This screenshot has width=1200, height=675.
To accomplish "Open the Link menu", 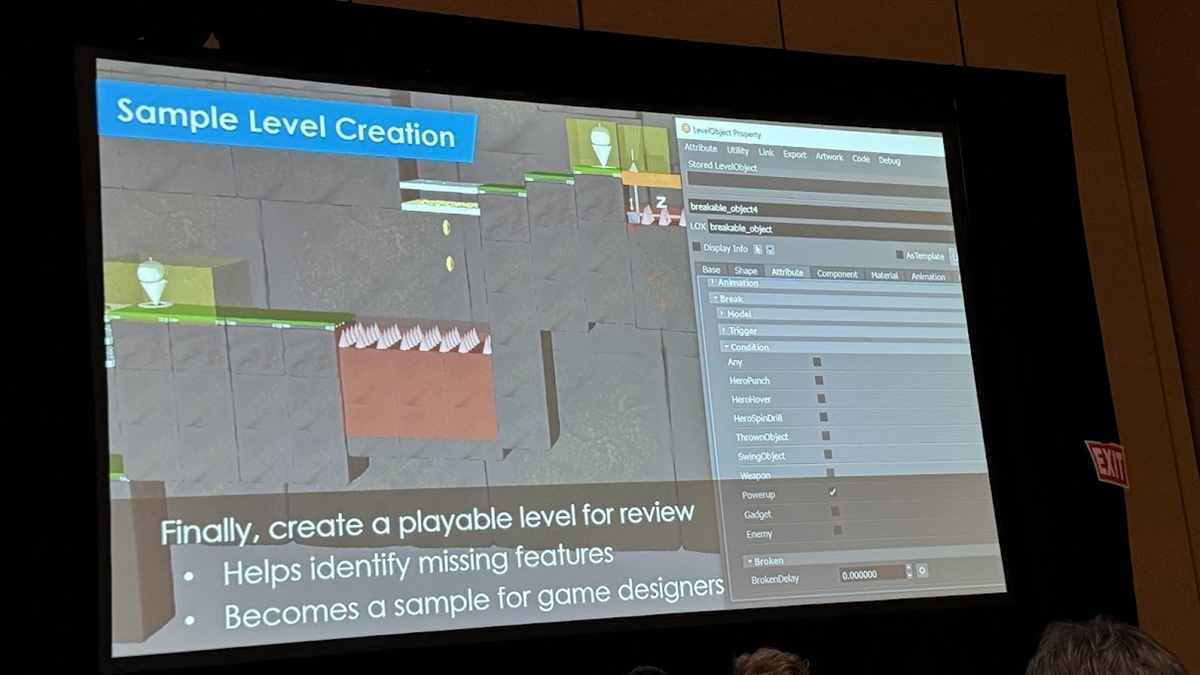I will pos(766,152).
